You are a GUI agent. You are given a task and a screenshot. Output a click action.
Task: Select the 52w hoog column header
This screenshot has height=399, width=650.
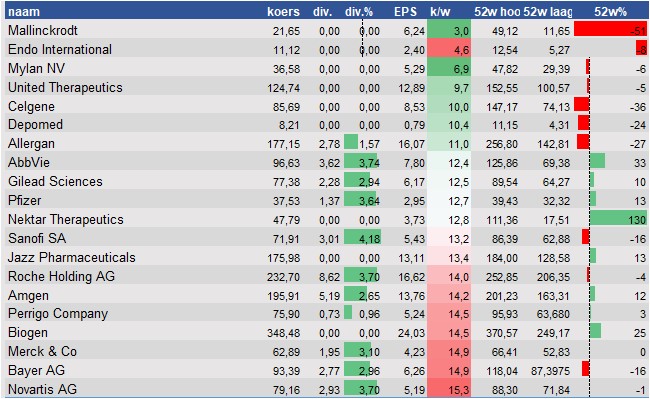(x=497, y=11)
